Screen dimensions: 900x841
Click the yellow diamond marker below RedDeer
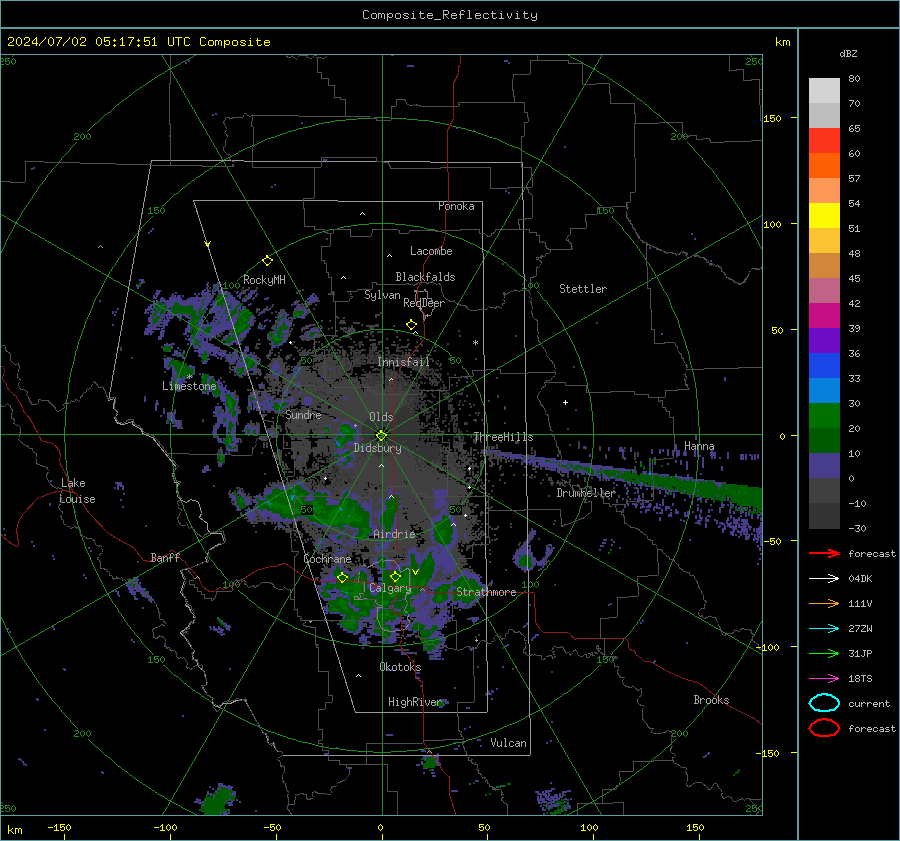click(x=412, y=325)
